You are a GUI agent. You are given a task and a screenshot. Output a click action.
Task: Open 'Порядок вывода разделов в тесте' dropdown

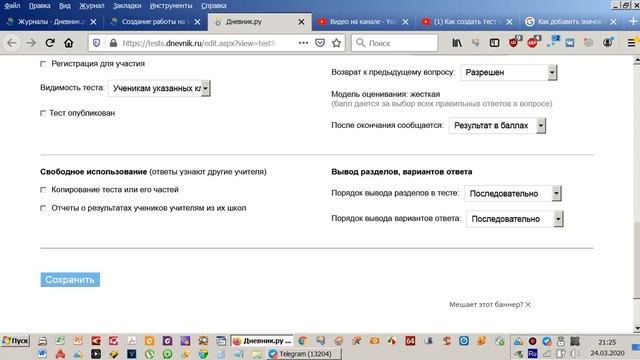coord(513,193)
